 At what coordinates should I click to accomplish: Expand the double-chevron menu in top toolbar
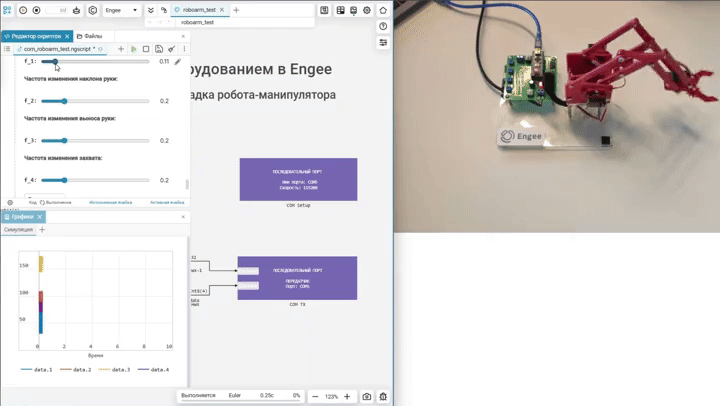[x=151, y=10]
